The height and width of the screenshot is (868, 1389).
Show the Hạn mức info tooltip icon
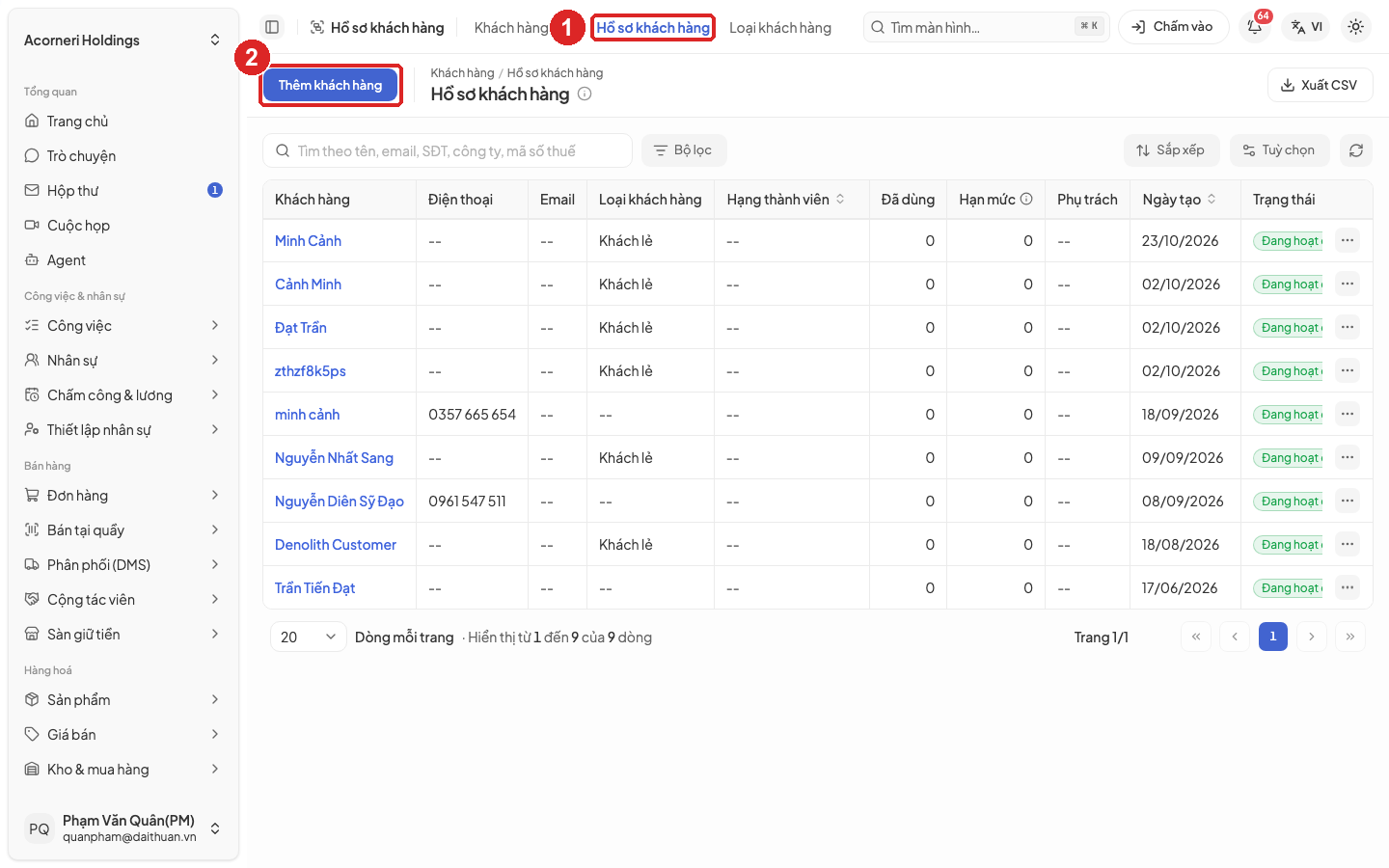pyautogui.click(x=1026, y=199)
